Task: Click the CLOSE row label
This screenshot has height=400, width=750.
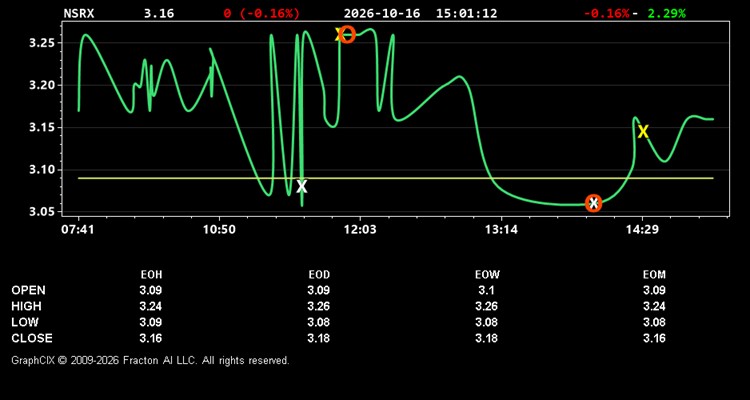Action: (x=32, y=338)
